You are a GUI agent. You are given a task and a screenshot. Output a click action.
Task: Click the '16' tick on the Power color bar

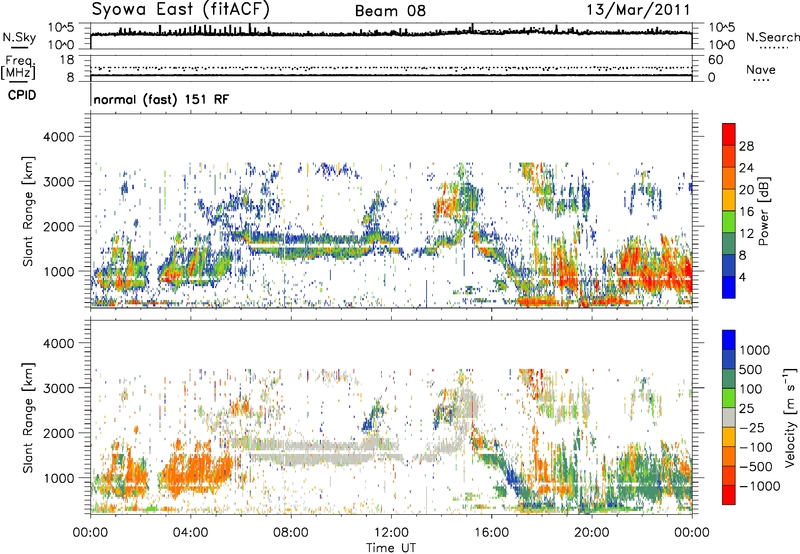(x=746, y=212)
